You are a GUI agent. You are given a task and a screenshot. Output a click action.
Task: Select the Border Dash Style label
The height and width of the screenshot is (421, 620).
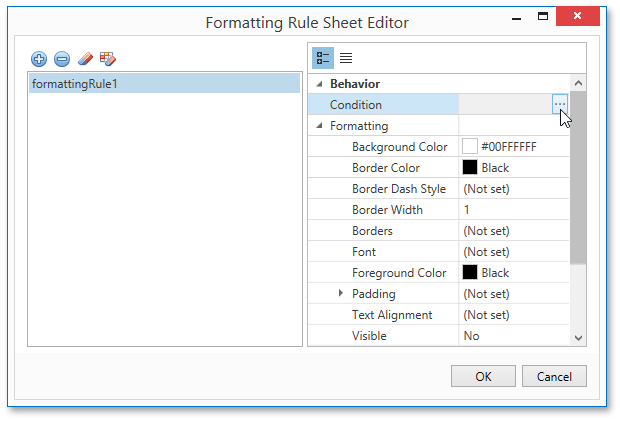tap(399, 189)
